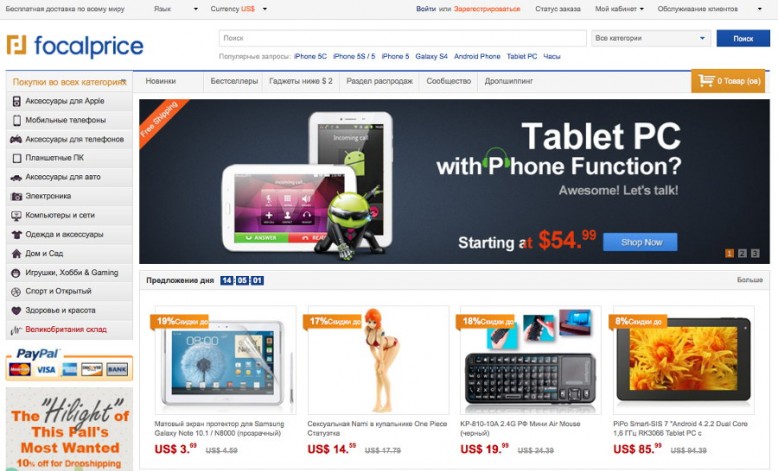Click the Shop Now banner button
The height and width of the screenshot is (471, 778).
click(x=640, y=242)
